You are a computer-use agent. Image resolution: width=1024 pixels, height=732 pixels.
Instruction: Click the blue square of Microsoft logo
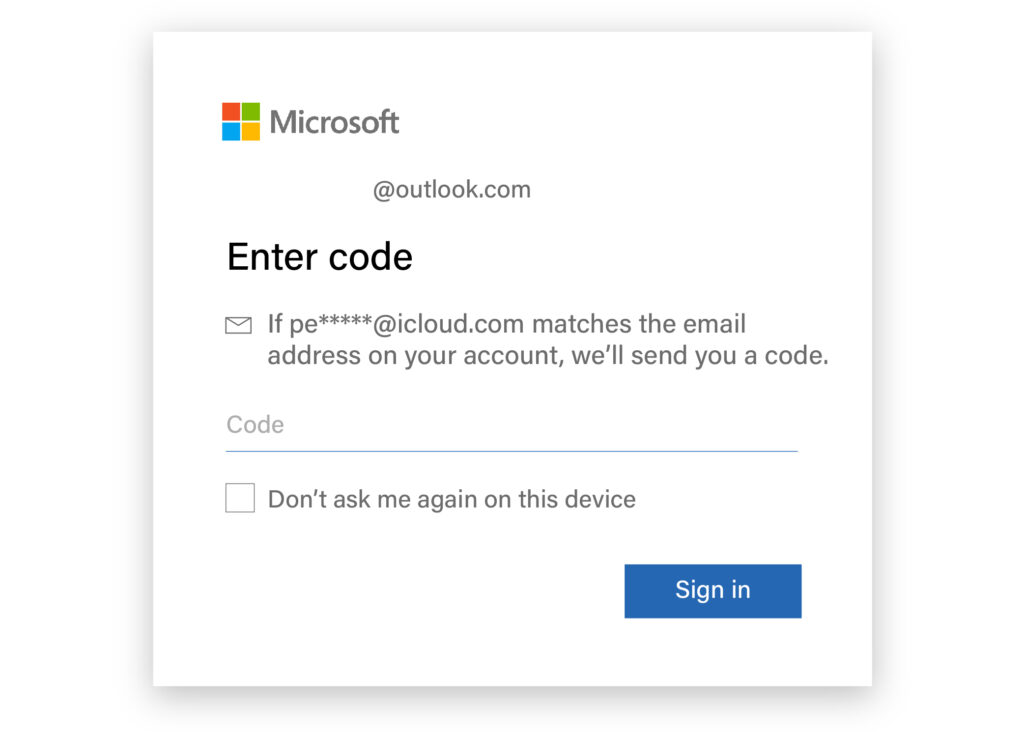[231, 132]
